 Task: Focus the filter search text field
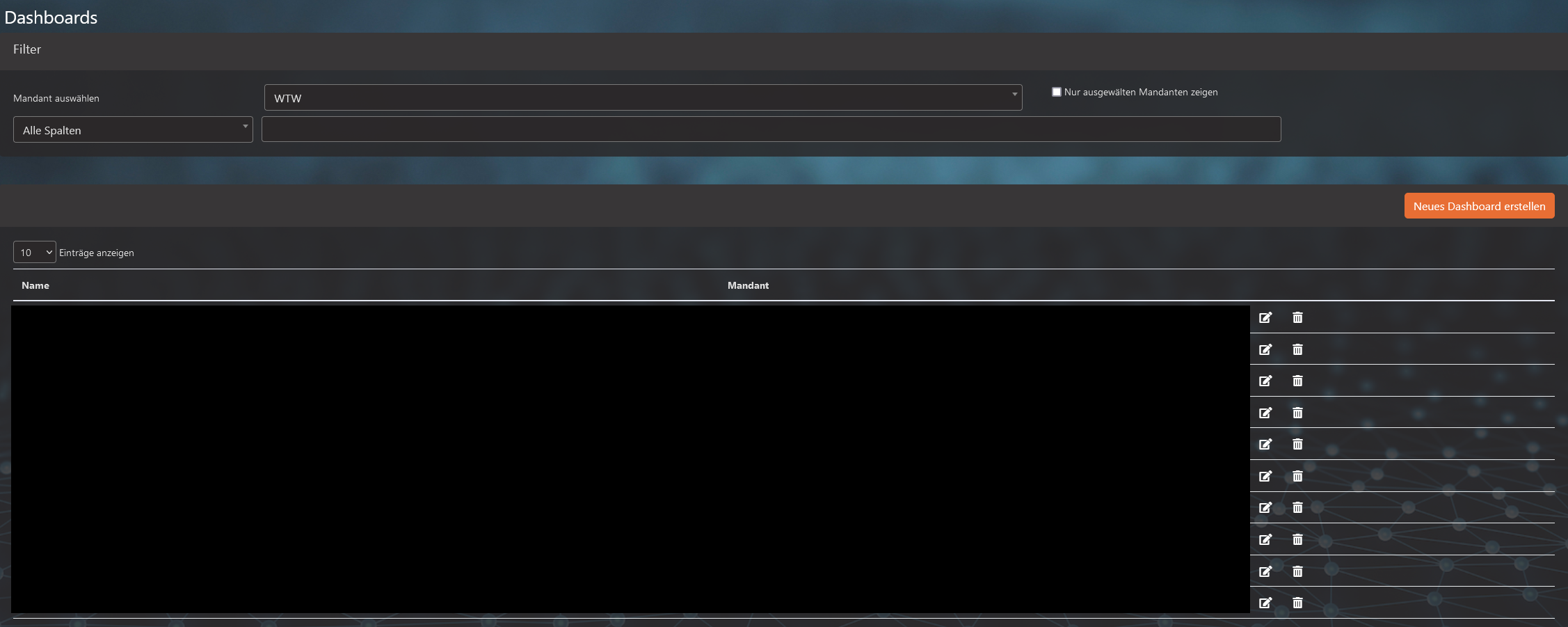771,129
